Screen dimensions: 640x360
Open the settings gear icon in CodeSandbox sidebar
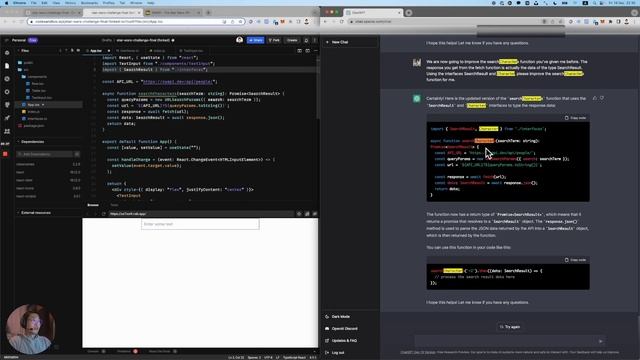pos(7,92)
